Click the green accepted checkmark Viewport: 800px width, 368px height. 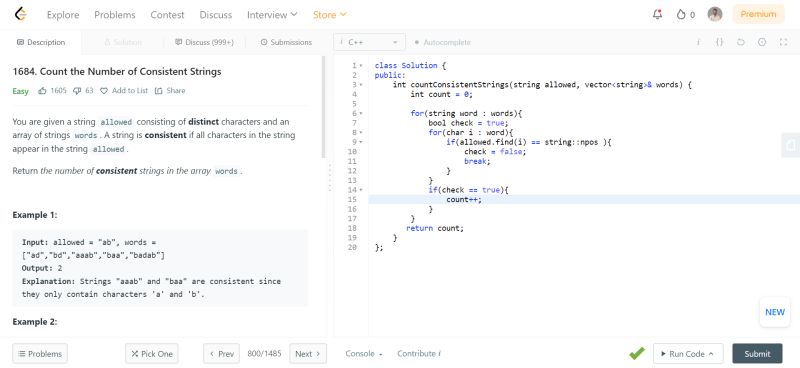637,353
